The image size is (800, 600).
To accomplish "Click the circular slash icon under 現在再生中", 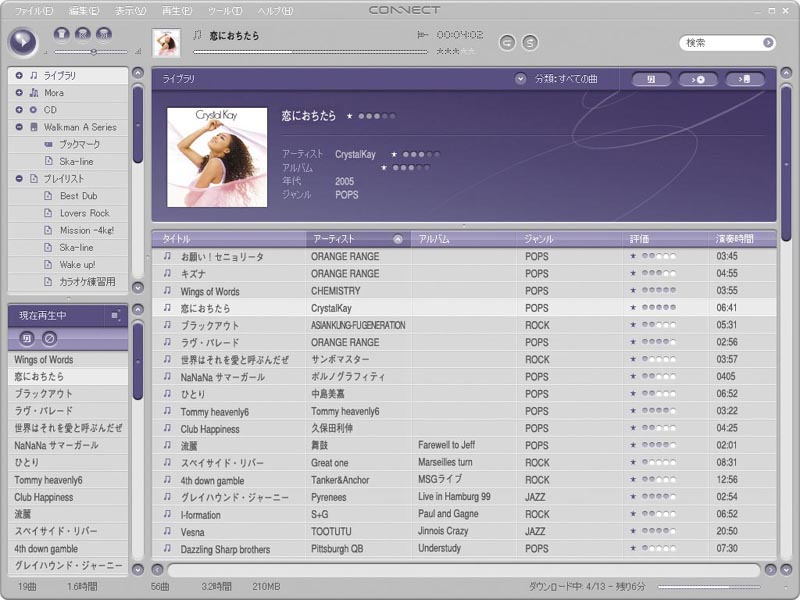I will (49, 338).
